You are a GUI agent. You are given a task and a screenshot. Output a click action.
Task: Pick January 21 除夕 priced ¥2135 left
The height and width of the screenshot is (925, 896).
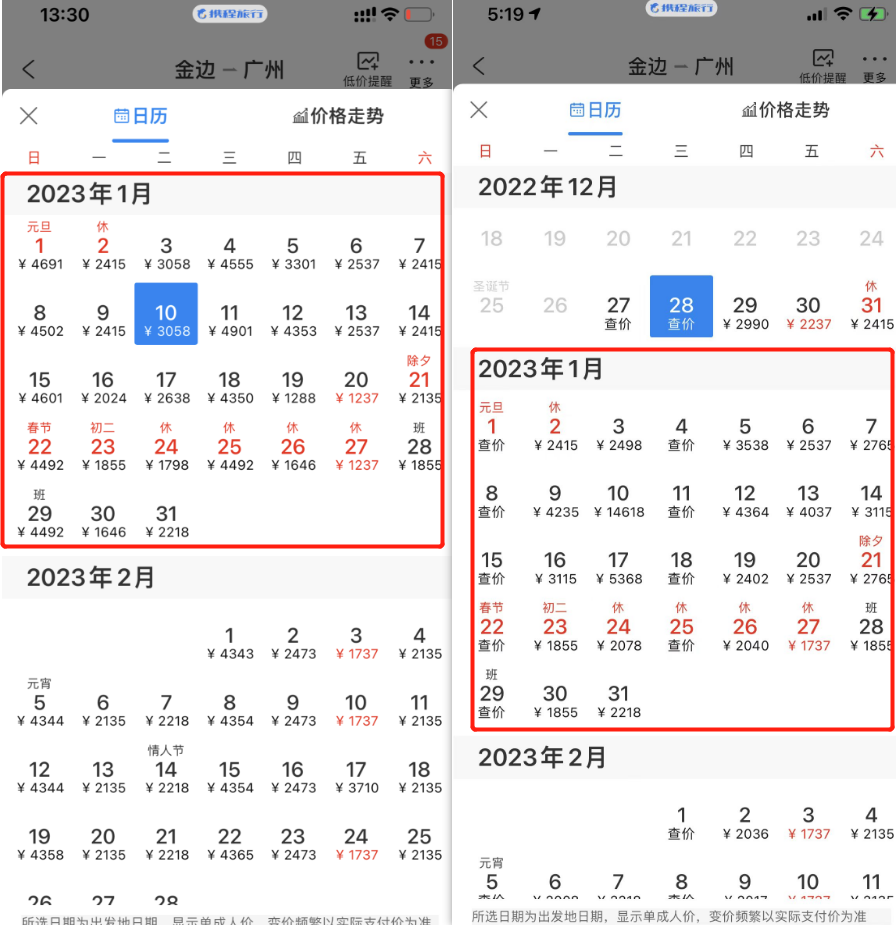pyautogui.click(x=419, y=381)
